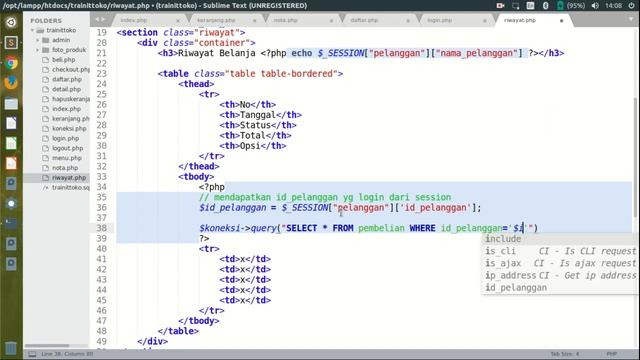Click the Tab Size setting in status bar
This screenshot has width=640, height=360.
(564, 354)
